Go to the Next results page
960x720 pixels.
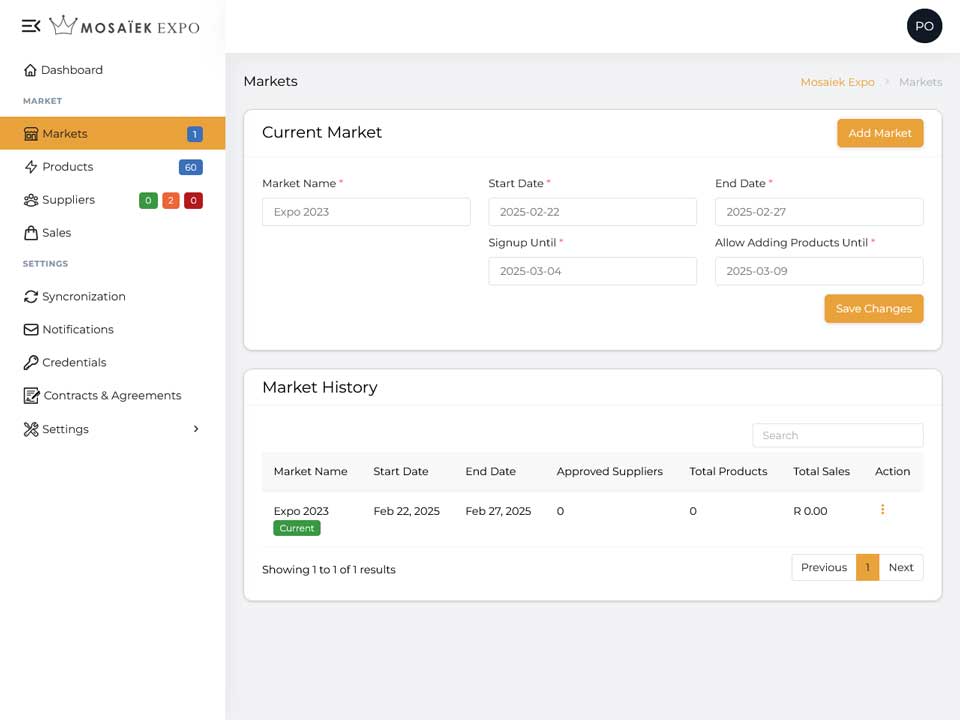(x=901, y=568)
